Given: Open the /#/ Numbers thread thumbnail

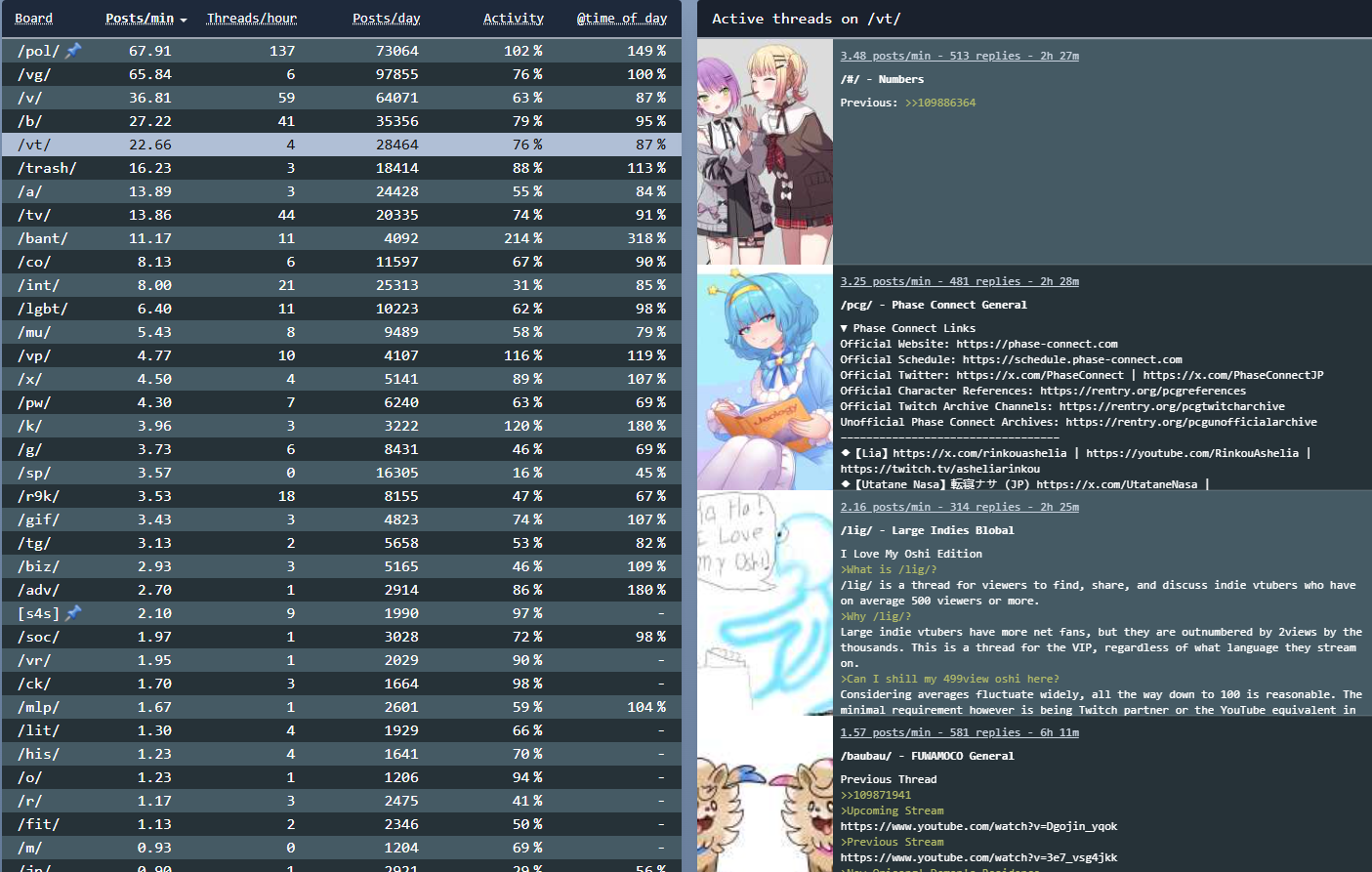Looking at the screenshot, I should click(x=765, y=151).
